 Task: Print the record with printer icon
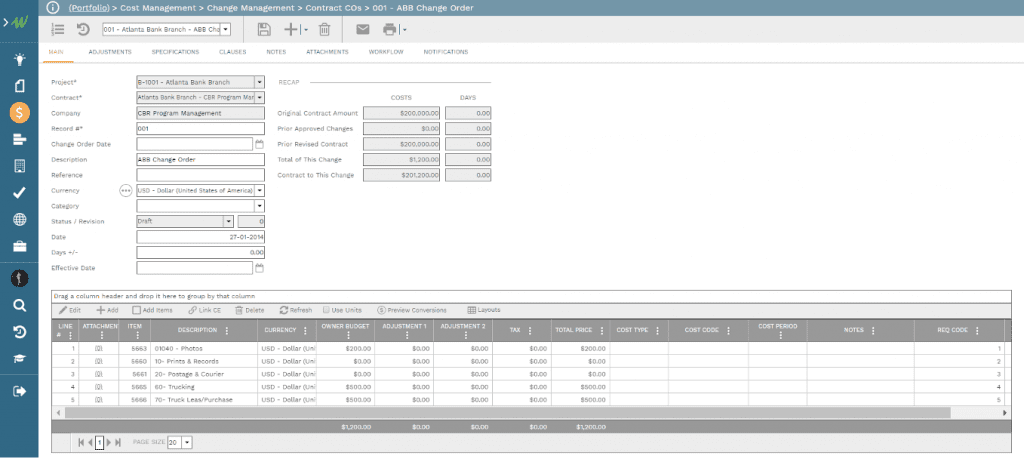pos(390,29)
